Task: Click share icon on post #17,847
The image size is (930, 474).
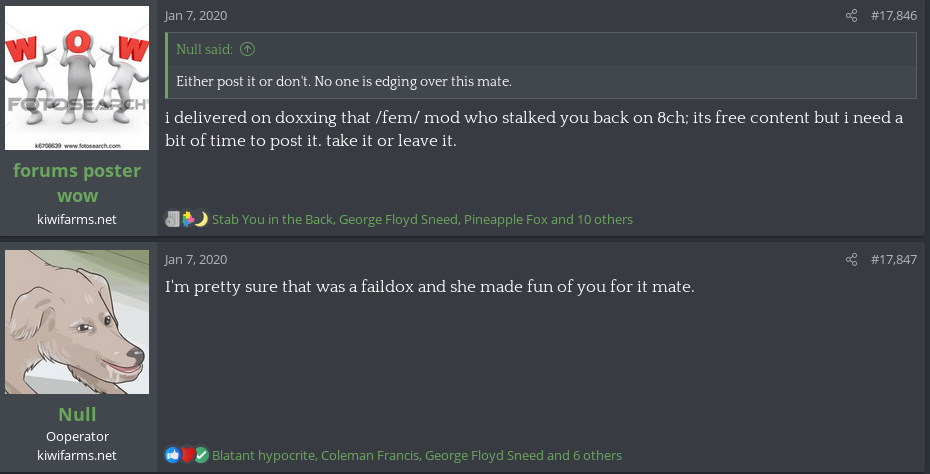Action: coord(852,260)
